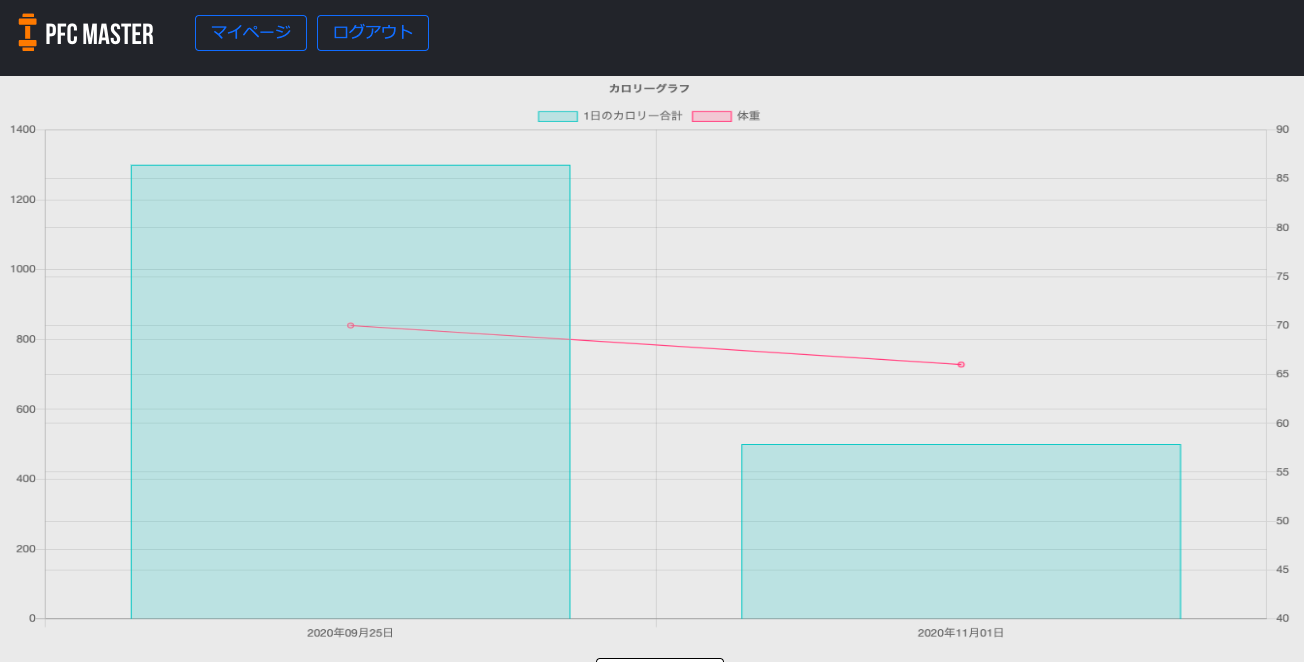The height and width of the screenshot is (662, 1304).
Task: Click the 2020年09月25日 x-axis label
Action: tap(349, 632)
